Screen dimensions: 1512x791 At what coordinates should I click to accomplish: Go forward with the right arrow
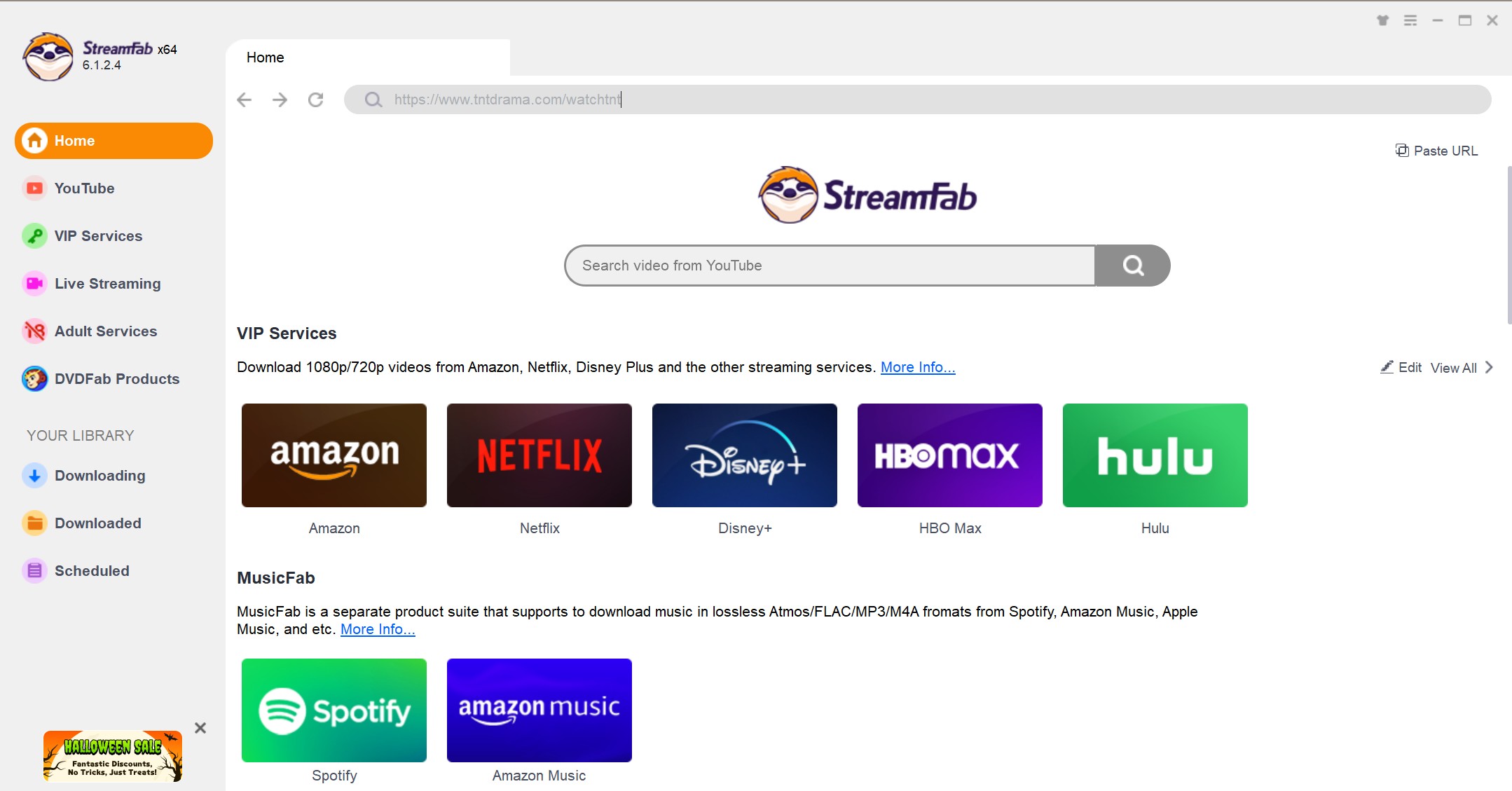(280, 99)
